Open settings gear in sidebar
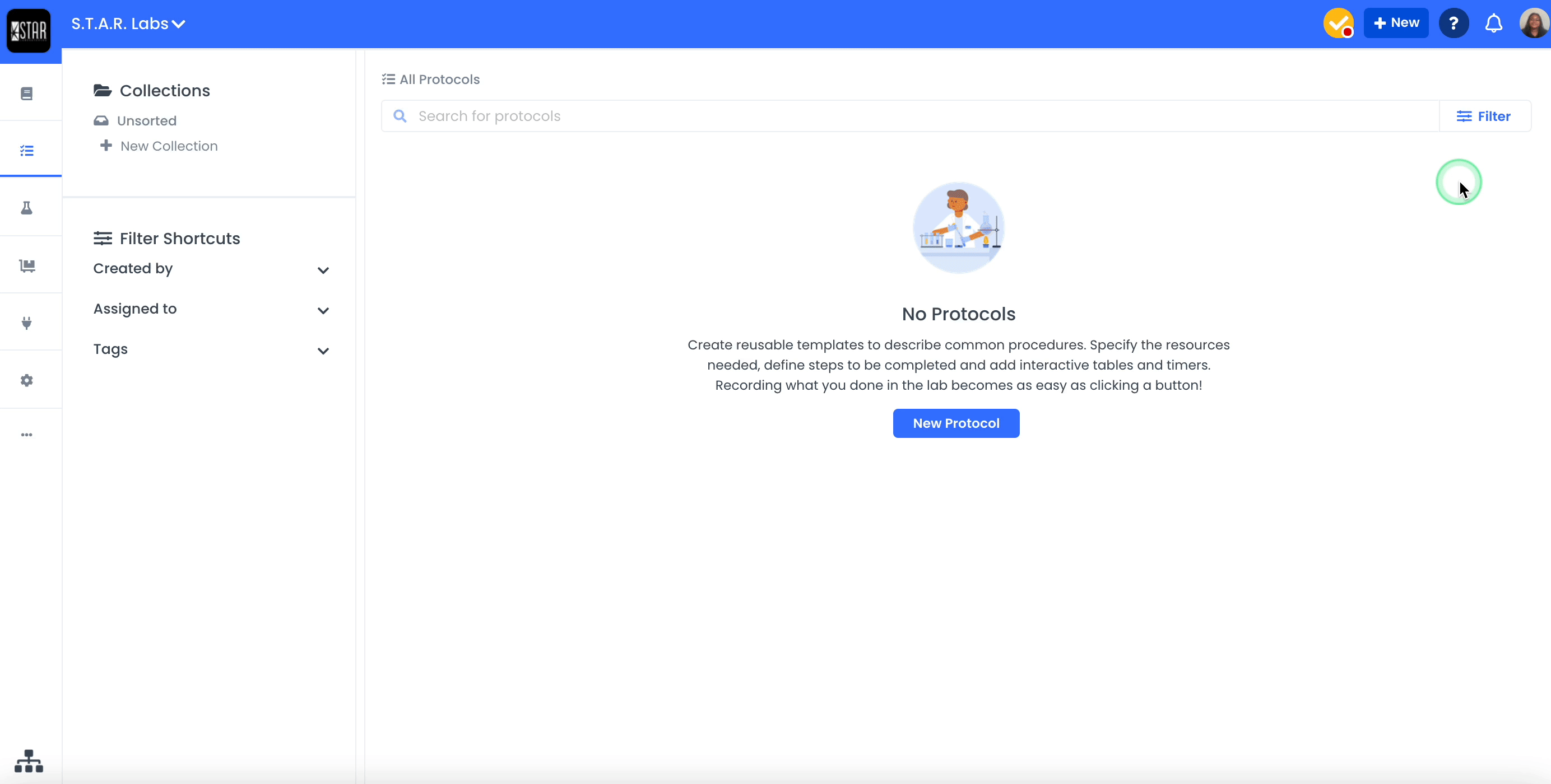The image size is (1551, 784). pyautogui.click(x=26, y=380)
